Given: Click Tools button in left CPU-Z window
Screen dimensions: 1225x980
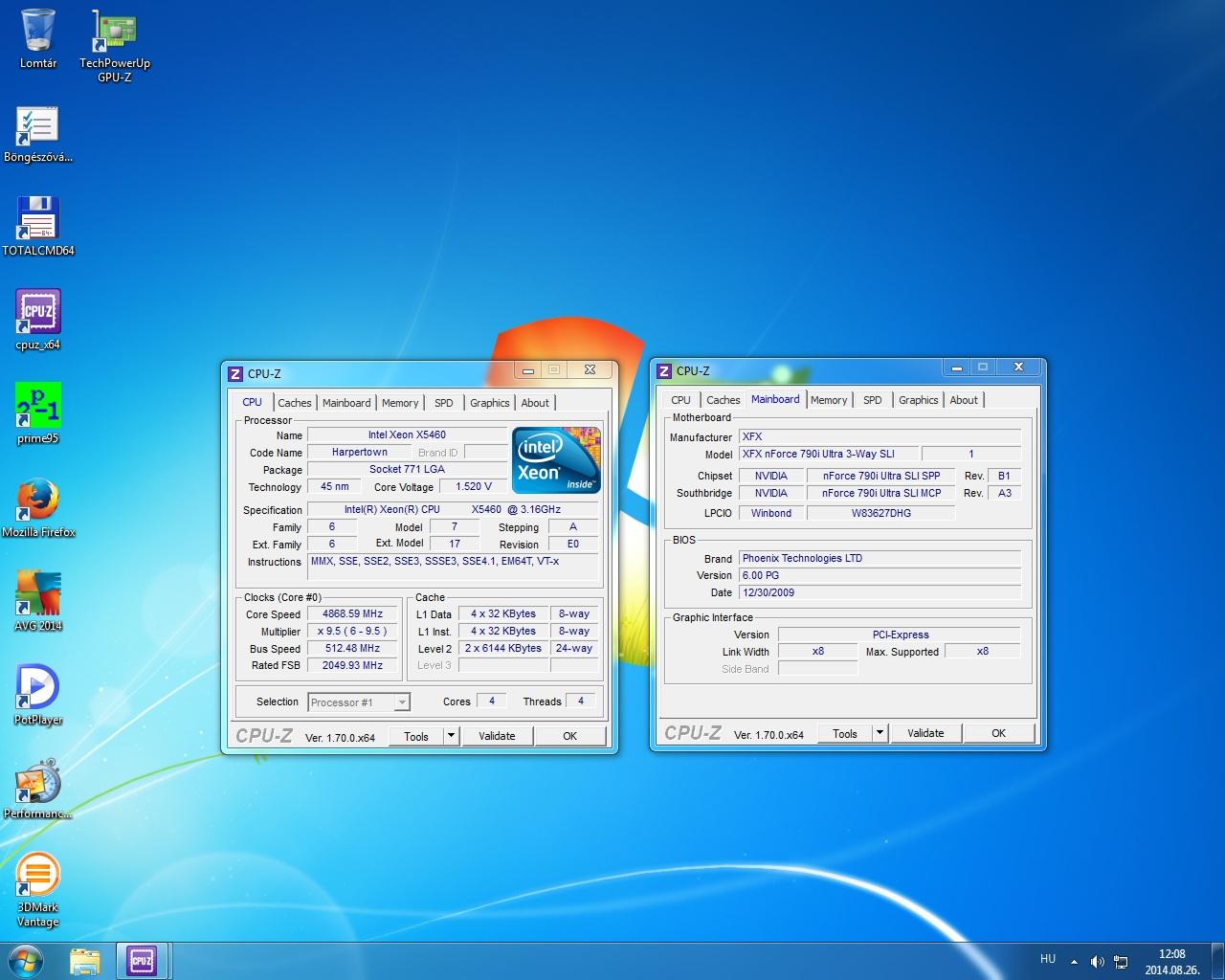Looking at the screenshot, I should 416,736.
